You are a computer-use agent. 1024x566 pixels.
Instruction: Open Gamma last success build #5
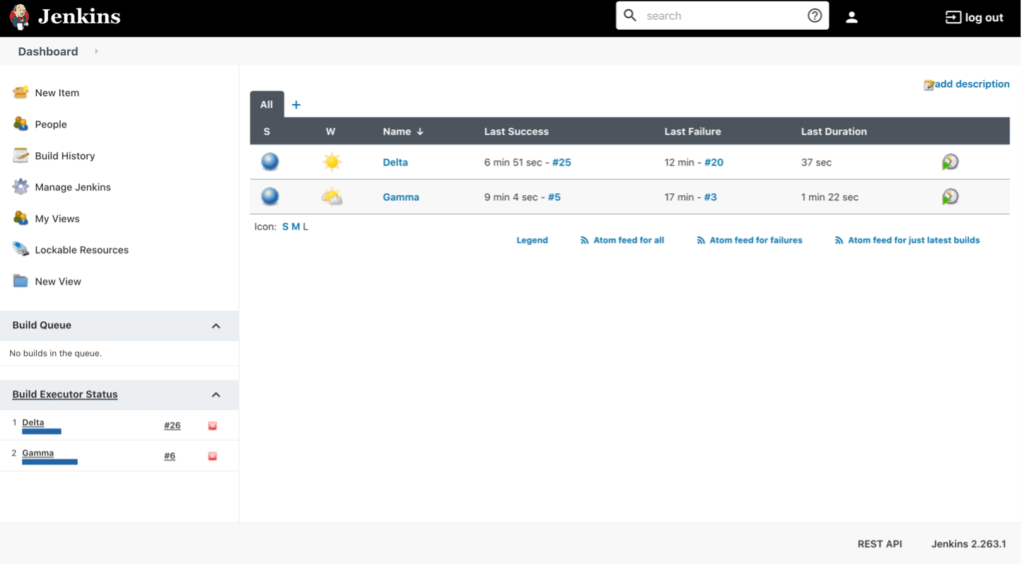point(554,197)
